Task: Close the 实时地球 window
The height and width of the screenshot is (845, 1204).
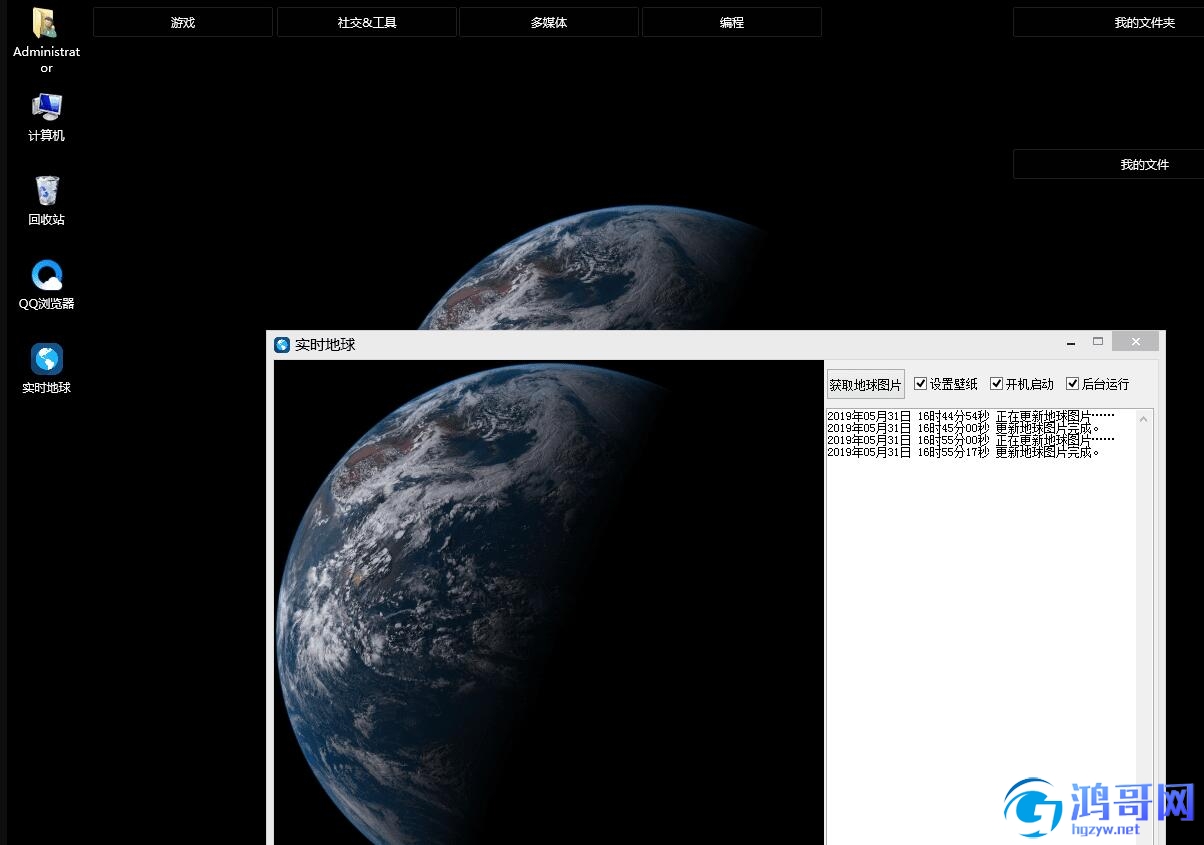Action: click(x=1135, y=342)
